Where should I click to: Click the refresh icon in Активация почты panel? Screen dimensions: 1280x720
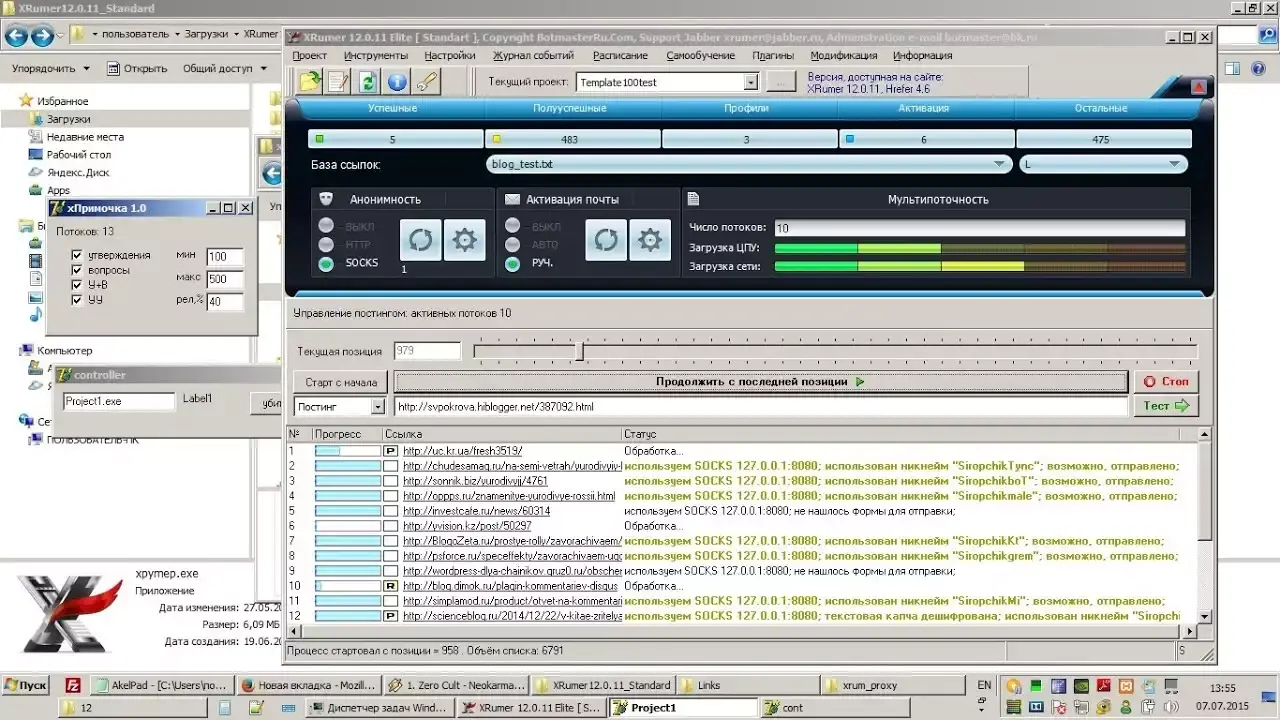click(606, 241)
